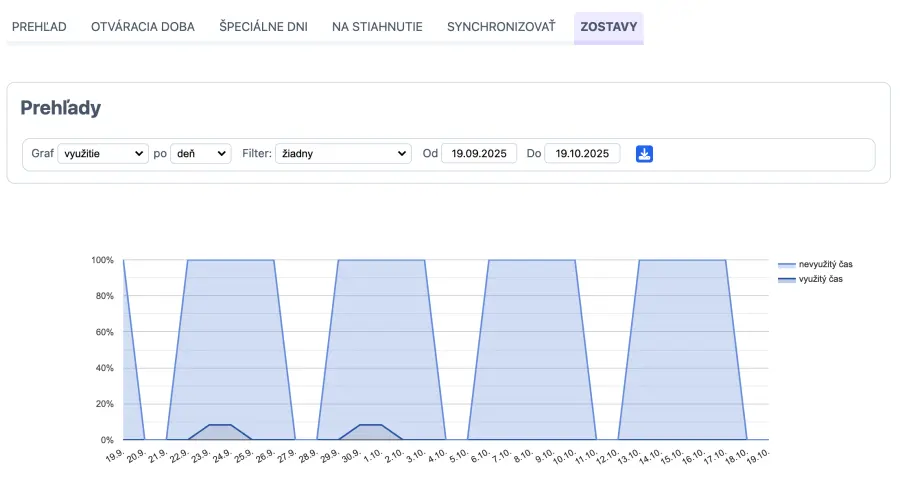Select the Na stiahnutie tab
This screenshot has height=492, width=900.
tap(377, 26)
